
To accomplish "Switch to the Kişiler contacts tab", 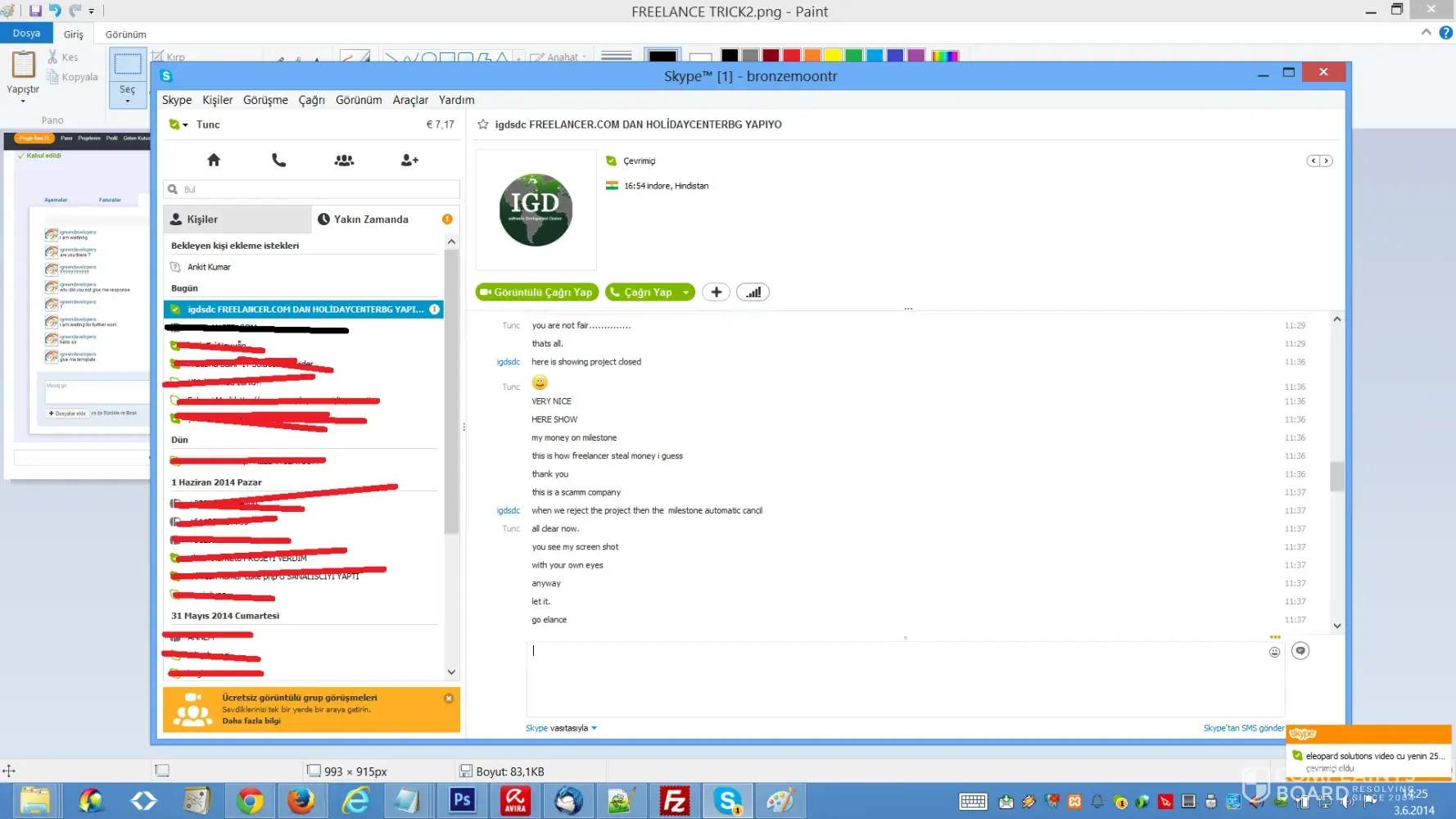I will tap(237, 219).
